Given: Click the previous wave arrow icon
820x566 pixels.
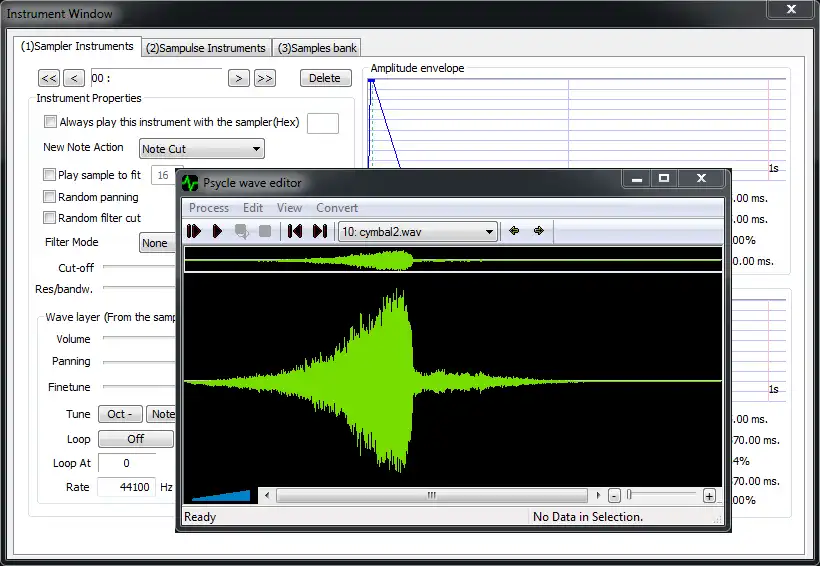Looking at the screenshot, I should pyautogui.click(x=515, y=231).
